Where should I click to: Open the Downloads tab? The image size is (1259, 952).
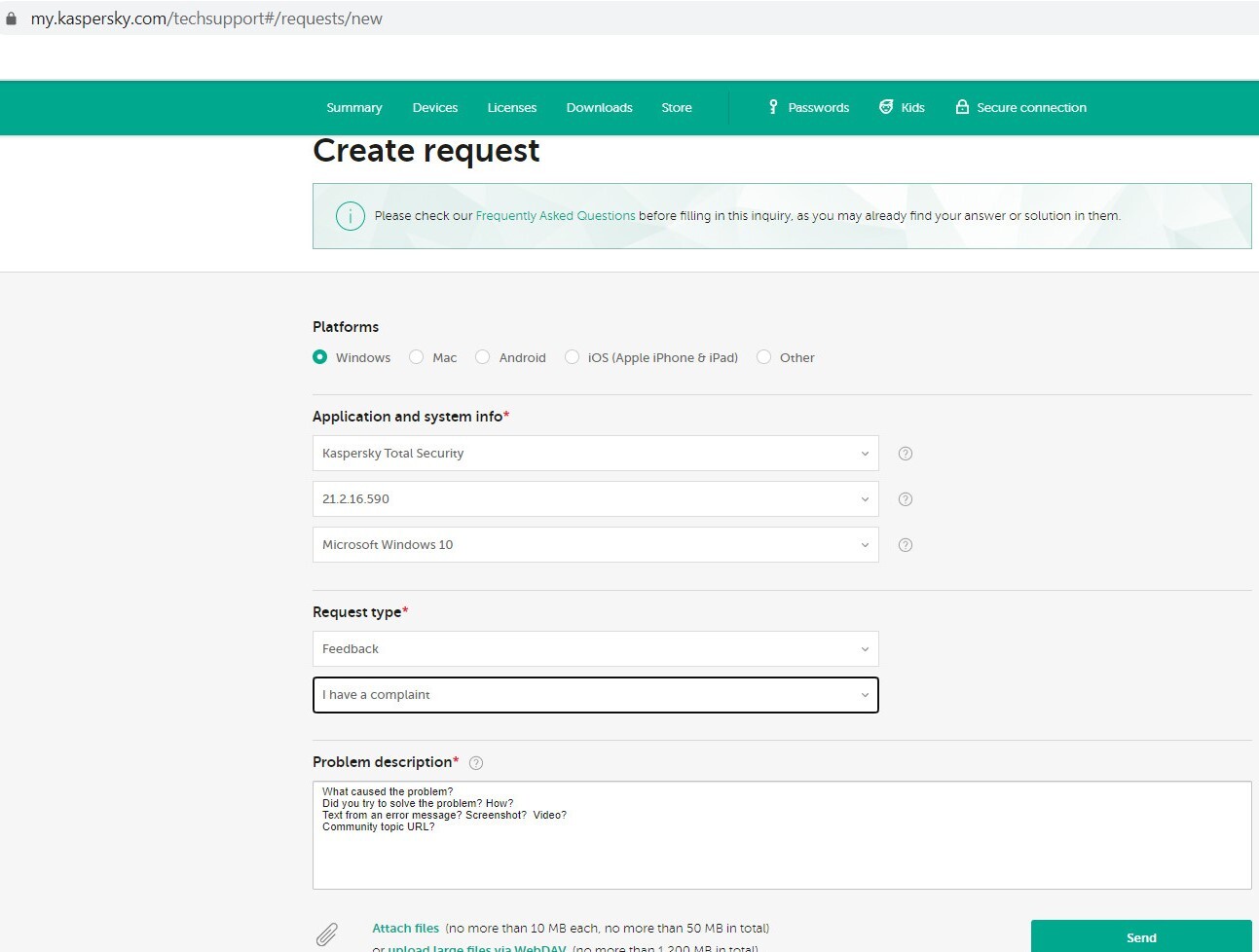600,108
